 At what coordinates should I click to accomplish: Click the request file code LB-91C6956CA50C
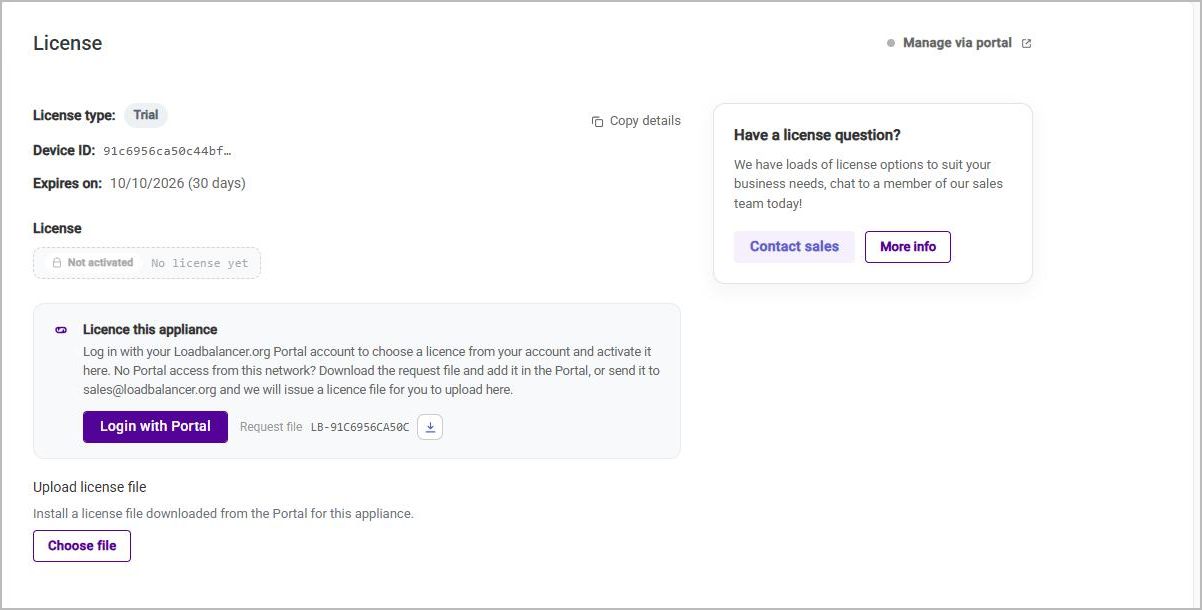pos(360,427)
